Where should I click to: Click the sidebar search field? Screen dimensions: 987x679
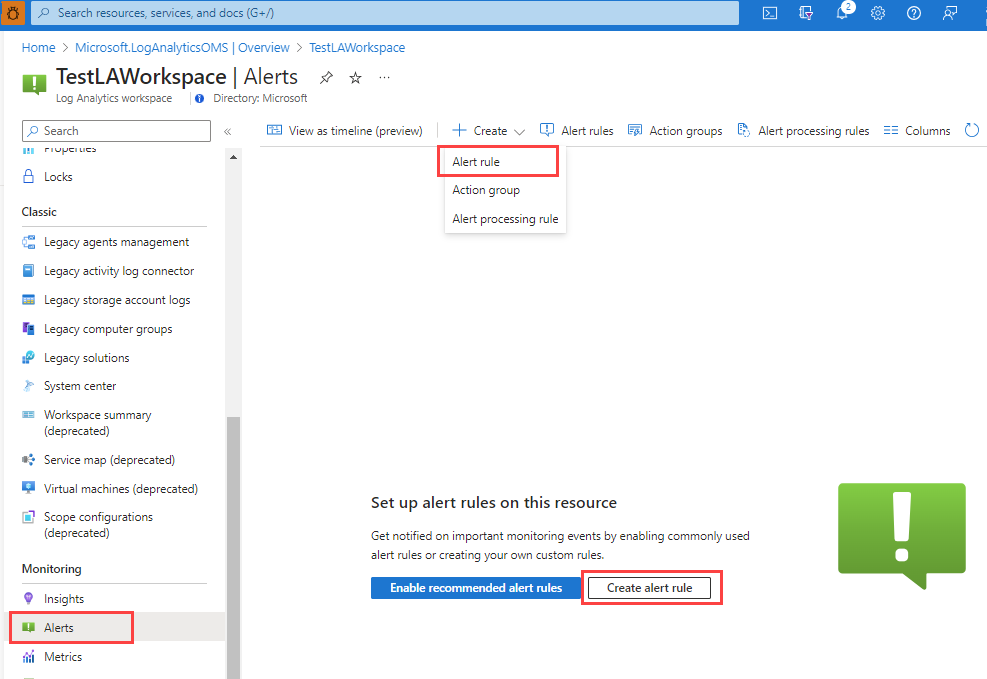pyautogui.click(x=115, y=130)
